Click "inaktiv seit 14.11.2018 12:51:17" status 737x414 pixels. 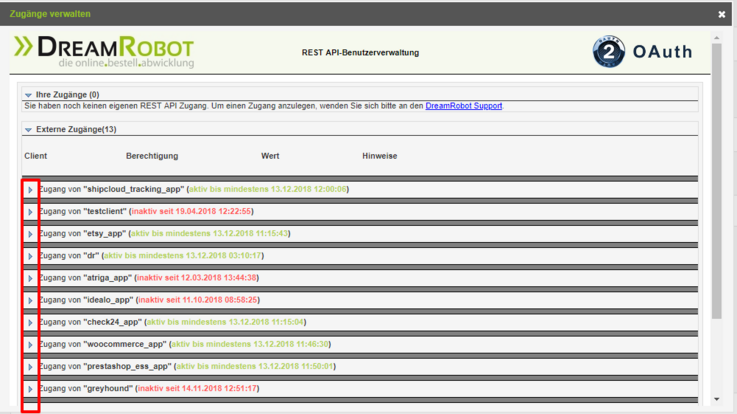pyautogui.click(x=197, y=388)
